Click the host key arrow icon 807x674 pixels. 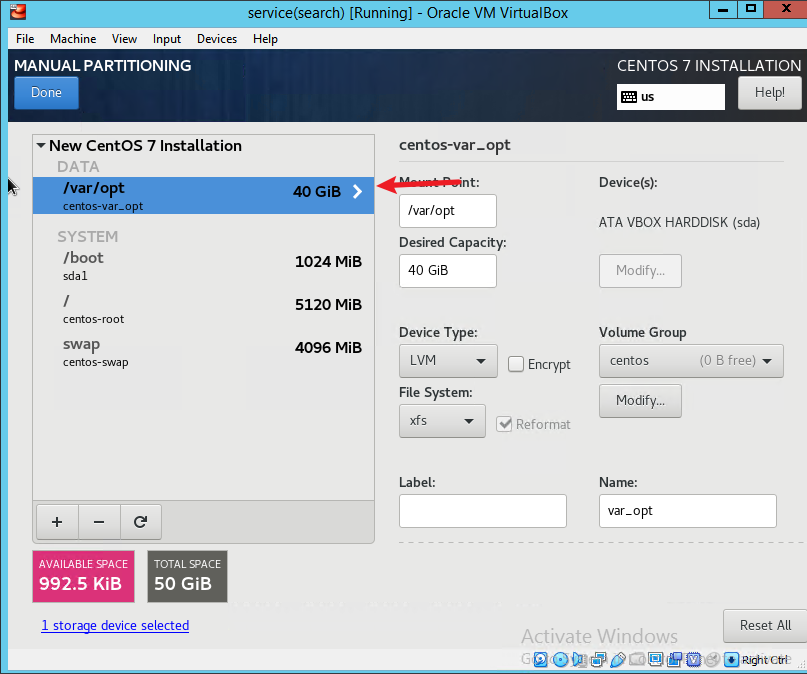pyautogui.click(x=731, y=660)
